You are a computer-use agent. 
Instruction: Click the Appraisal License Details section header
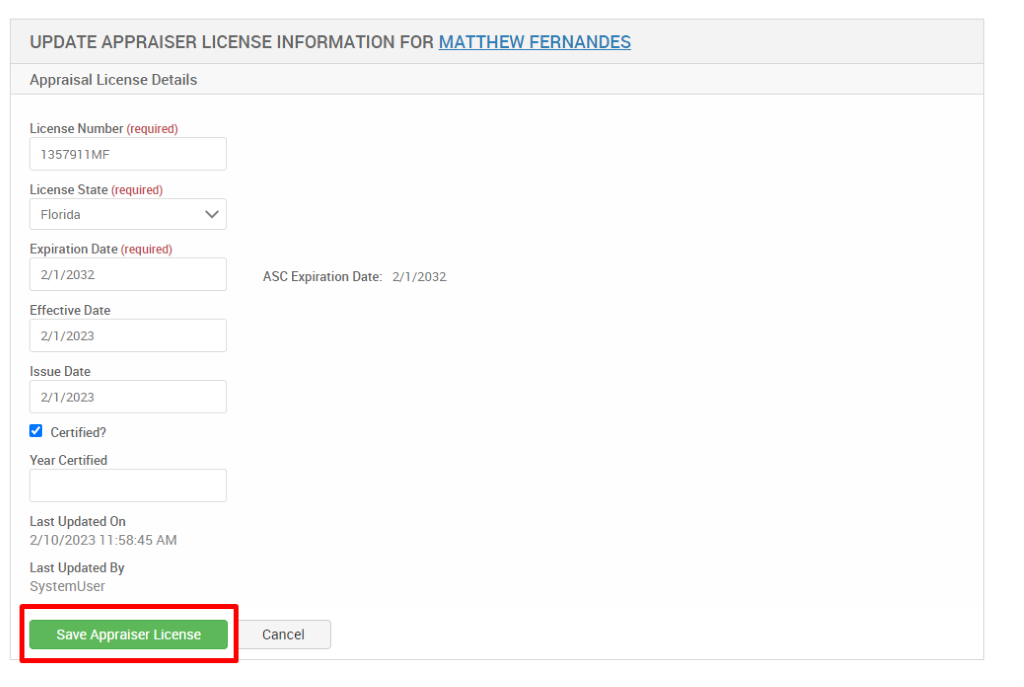(113, 79)
